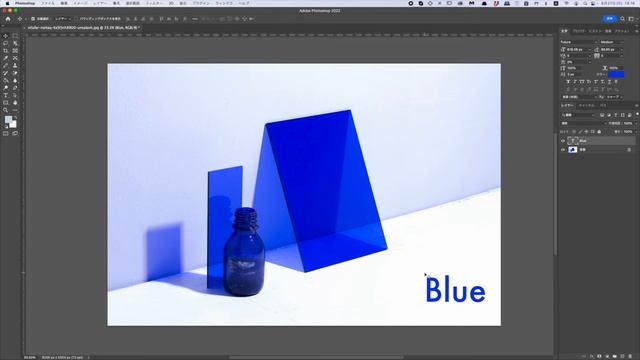Image resolution: width=640 pixels, height=360 pixels.
Task: Select the Pen tool
Action: pos(15,88)
